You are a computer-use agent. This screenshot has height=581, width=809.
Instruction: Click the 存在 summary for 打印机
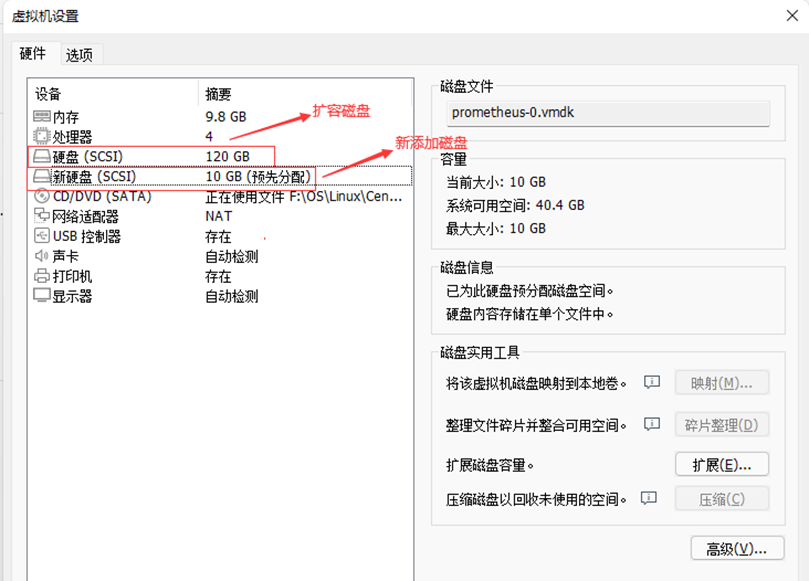pyautogui.click(x=218, y=277)
